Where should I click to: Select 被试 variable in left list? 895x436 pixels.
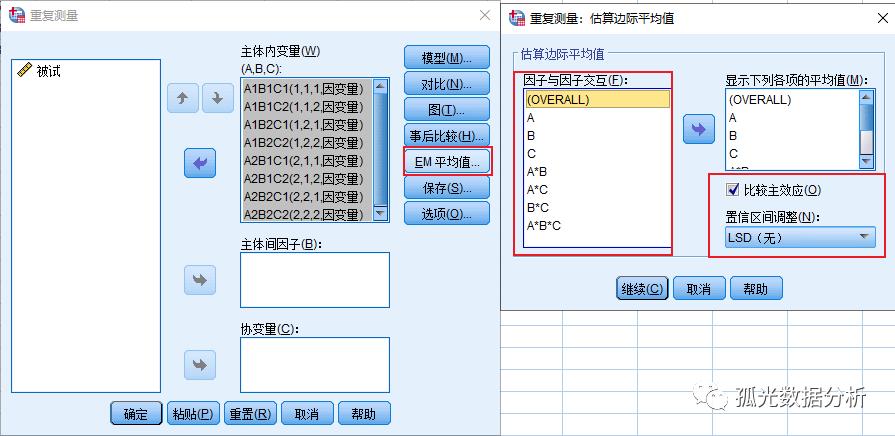(x=86, y=71)
